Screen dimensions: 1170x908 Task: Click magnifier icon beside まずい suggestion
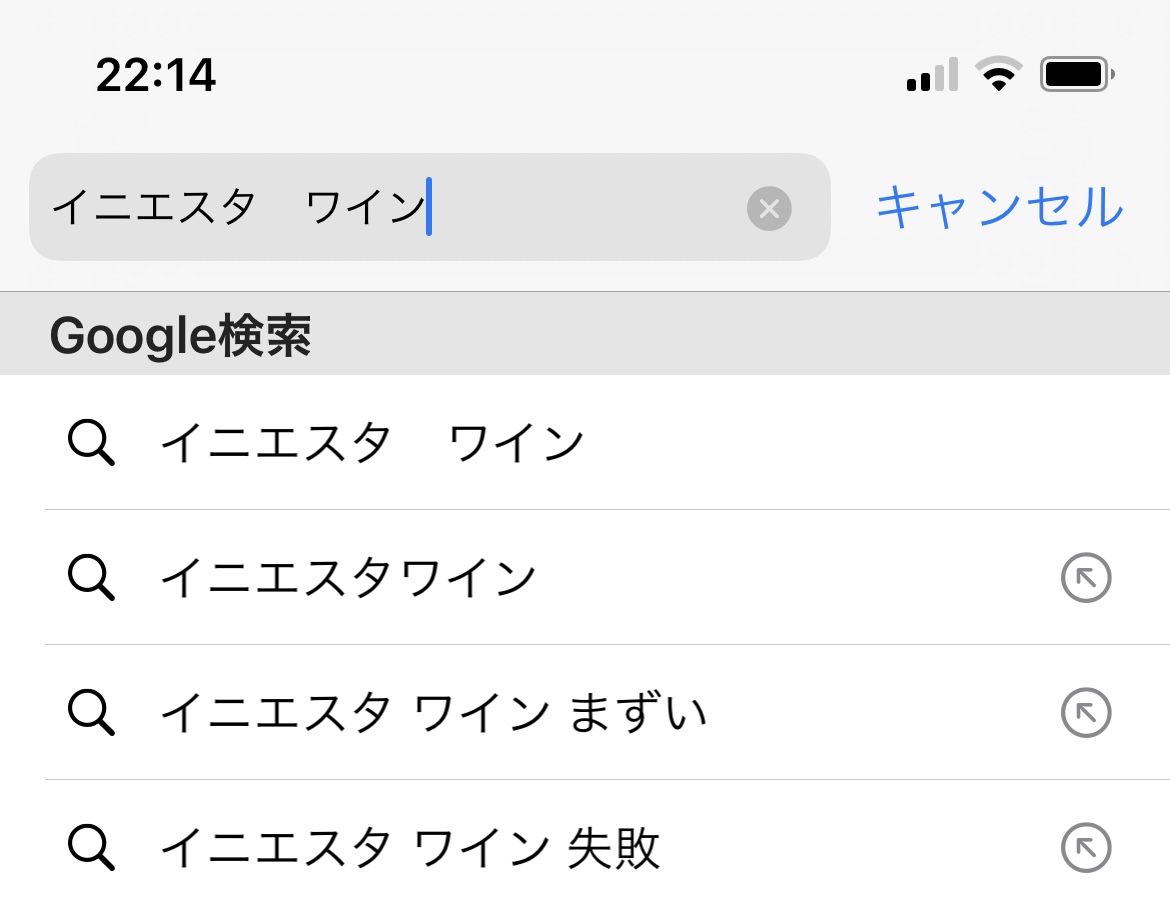[x=91, y=713]
